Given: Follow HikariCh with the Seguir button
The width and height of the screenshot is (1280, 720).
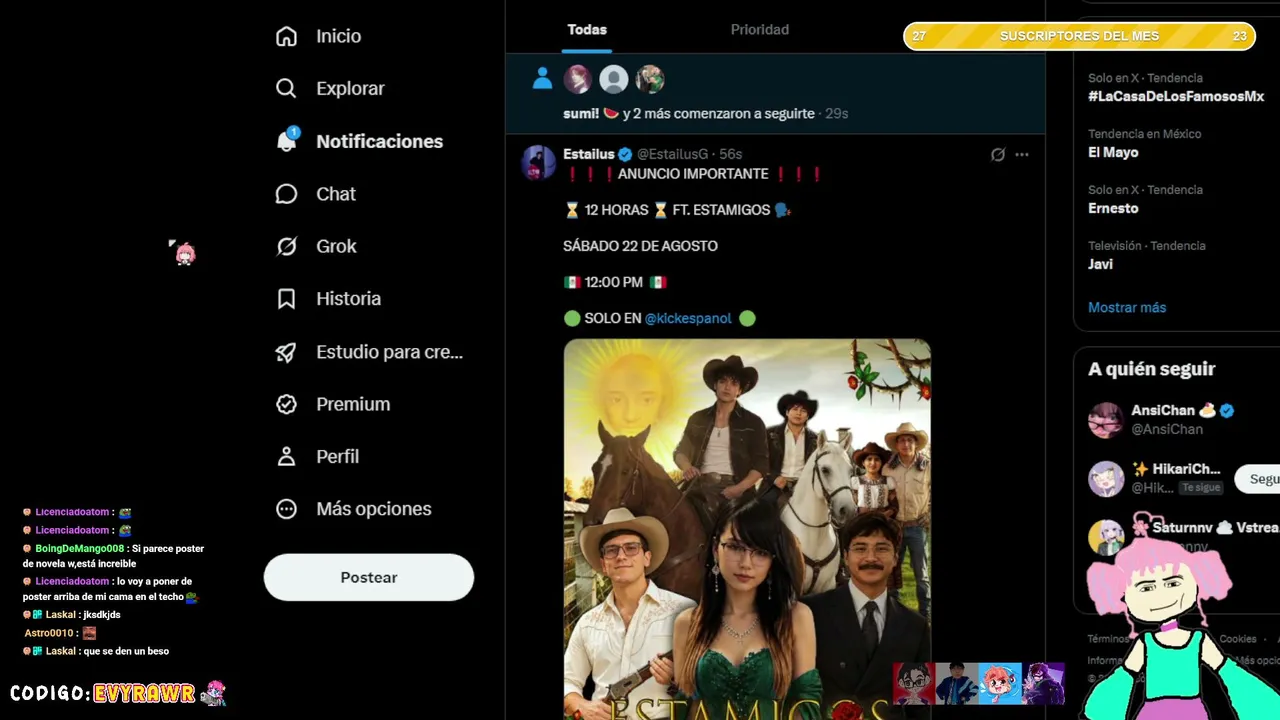Looking at the screenshot, I should 1258,479.
